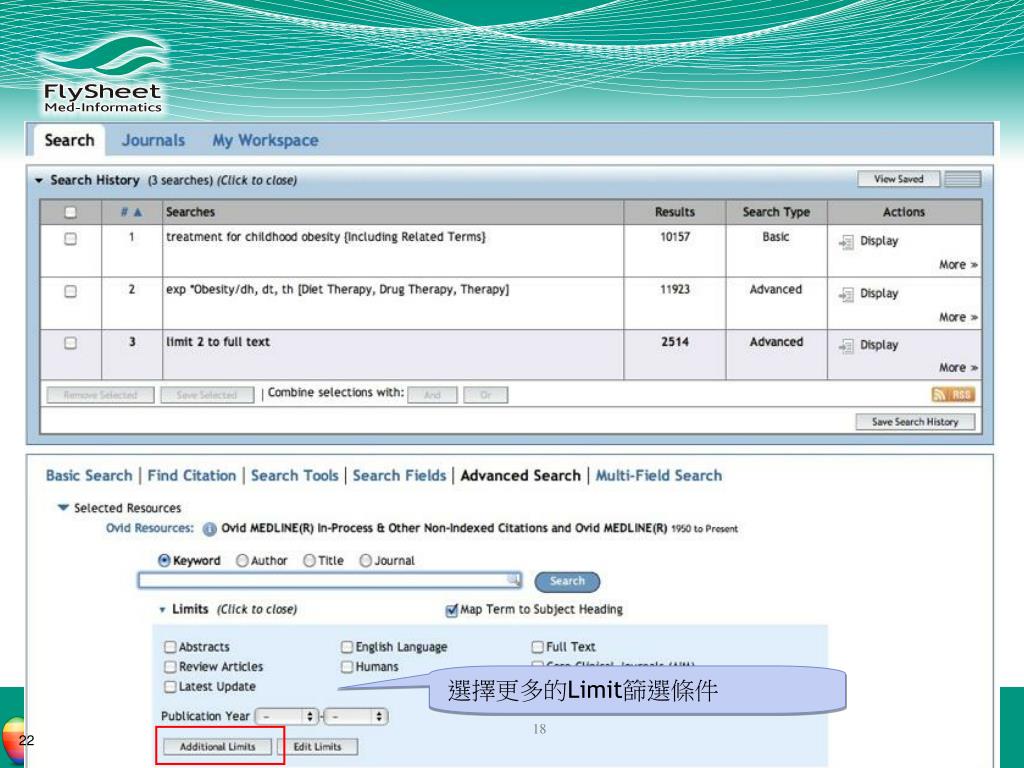This screenshot has width=1024, height=768.
Task: Open Publication Year start dropdown
Action: pyautogui.click(x=287, y=716)
